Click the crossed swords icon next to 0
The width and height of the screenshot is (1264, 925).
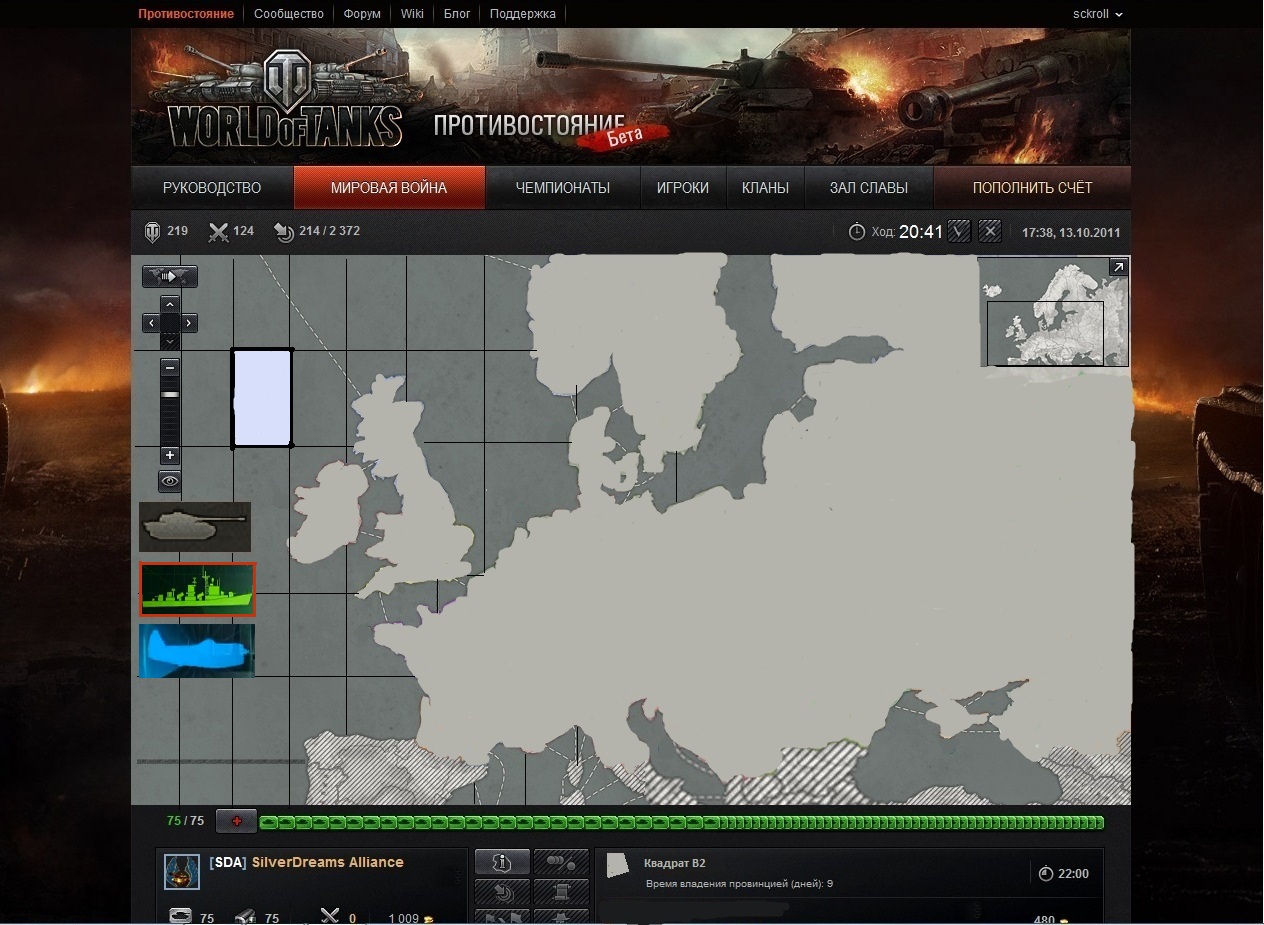pos(330,917)
